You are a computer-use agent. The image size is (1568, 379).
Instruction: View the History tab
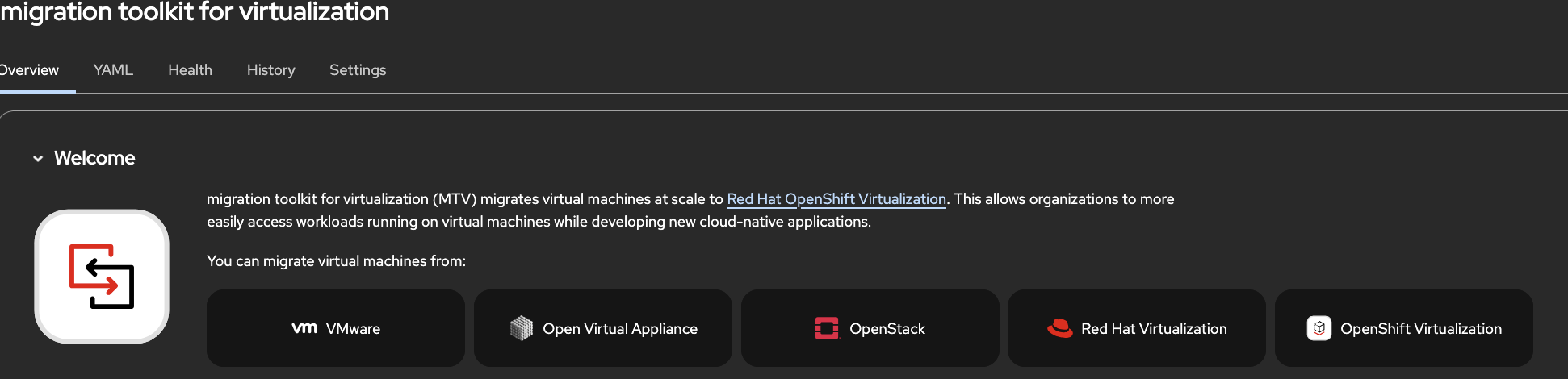(x=270, y=70)
